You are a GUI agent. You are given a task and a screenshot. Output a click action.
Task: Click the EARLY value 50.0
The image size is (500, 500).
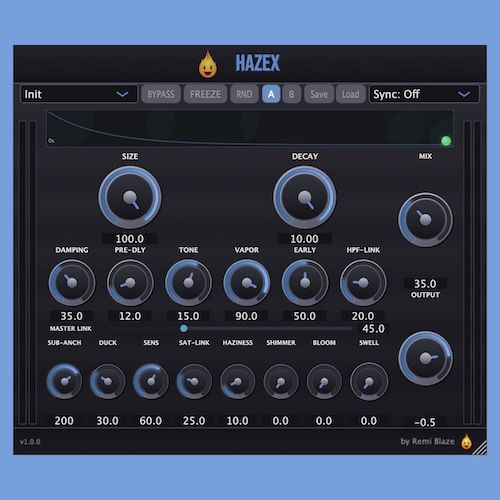tap(304, 316)
